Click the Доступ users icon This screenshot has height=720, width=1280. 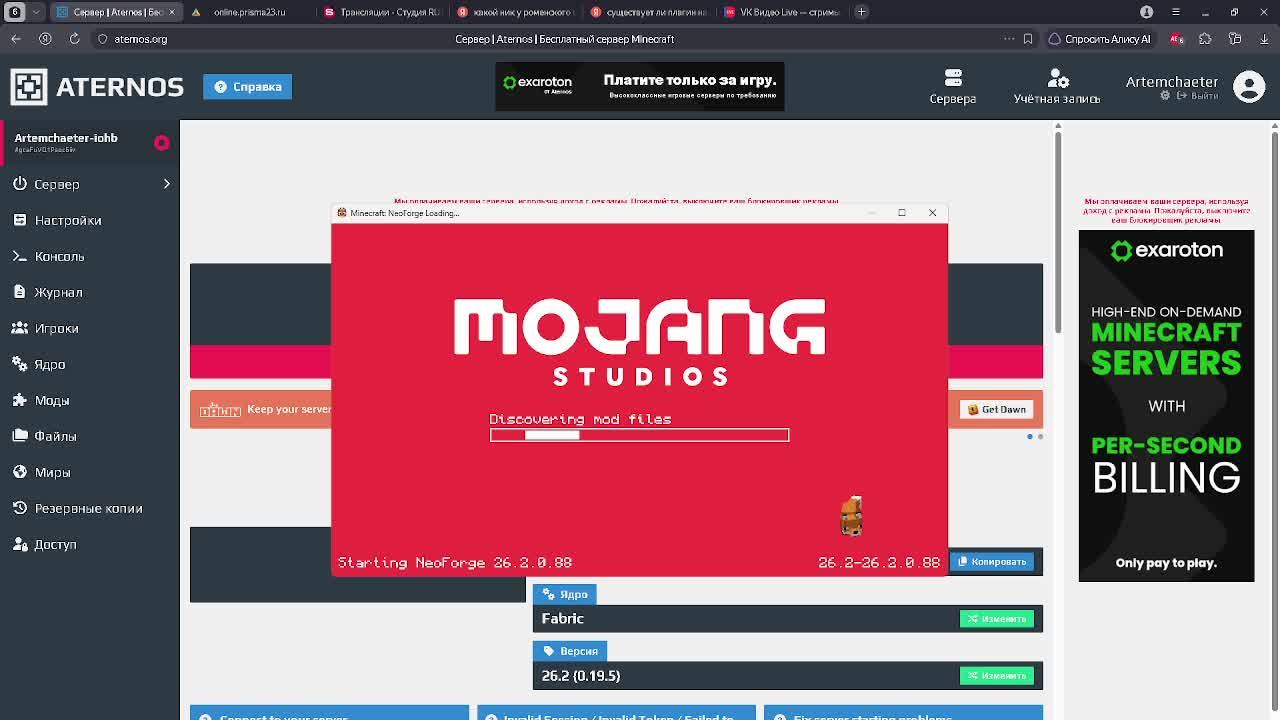pyautogui.click(x=20, y=544)
